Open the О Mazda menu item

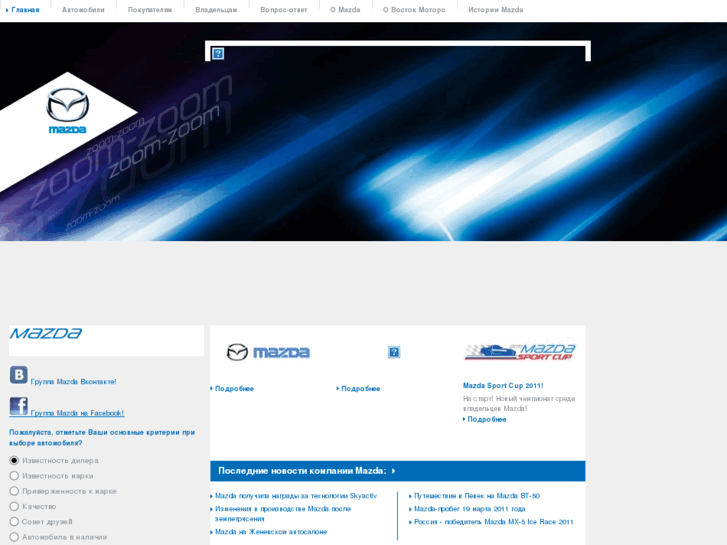click(x=345, y=10)
